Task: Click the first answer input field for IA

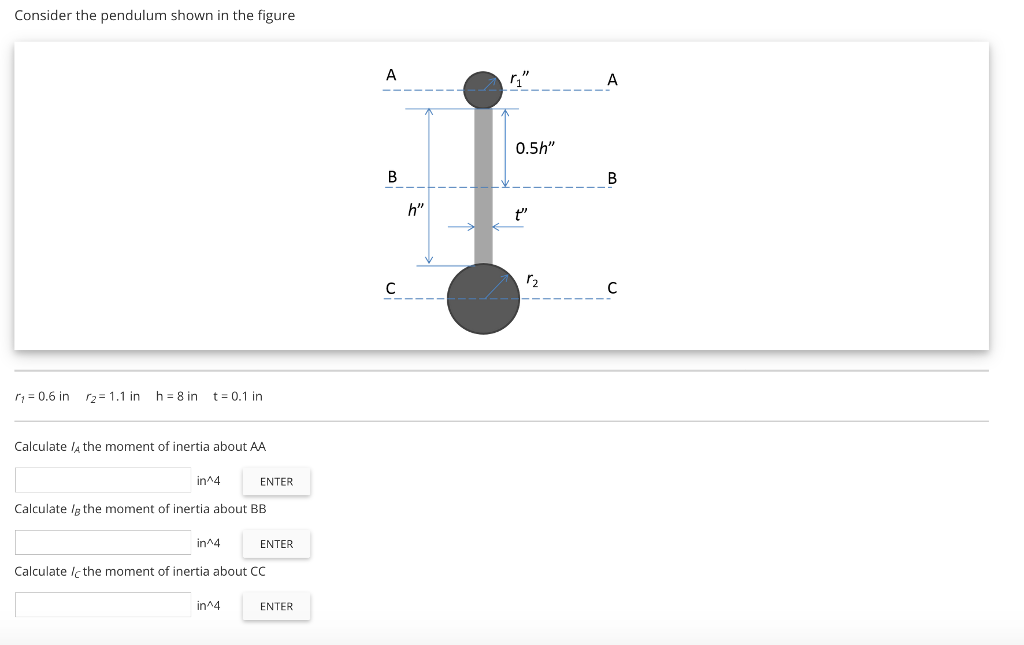Action: pyautogui.click(x=103, y=479)
